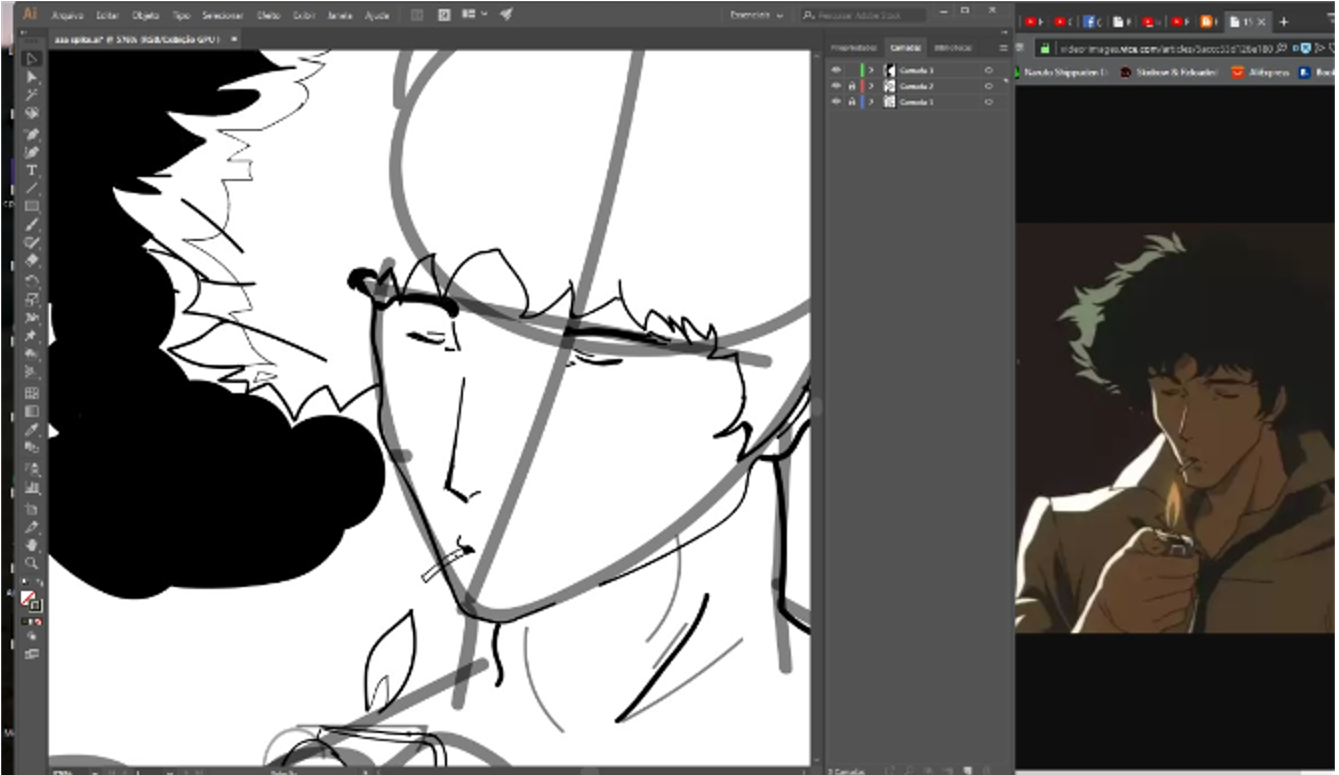
Task: Select the Rotate tool
Action: 32,280
